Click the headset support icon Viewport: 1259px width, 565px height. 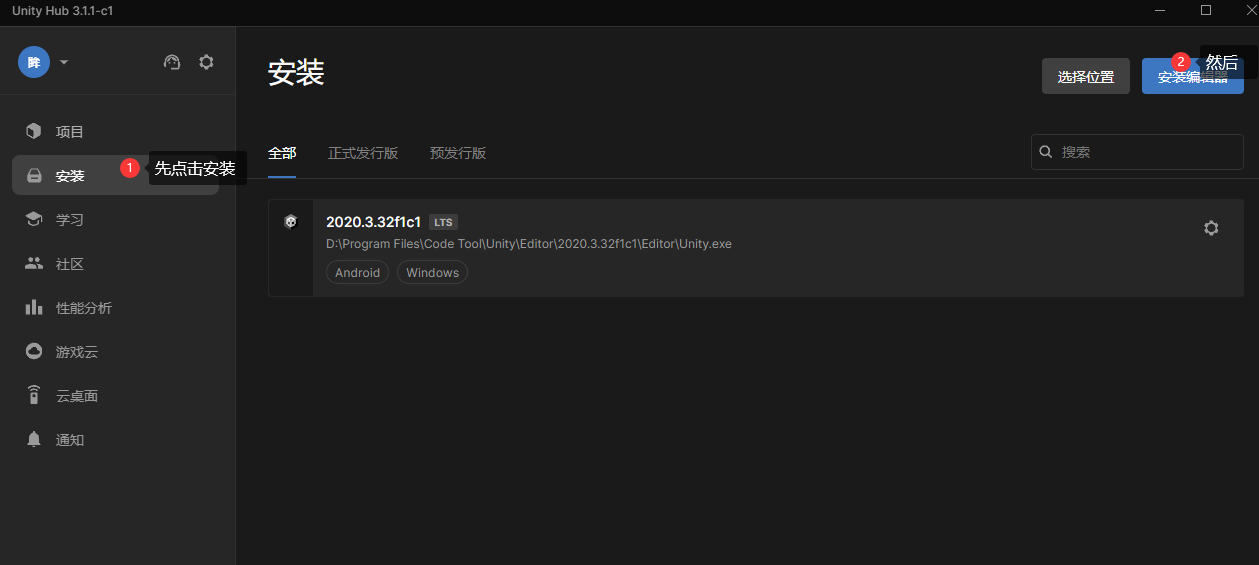pyautogui.click(x=172, y=62)
